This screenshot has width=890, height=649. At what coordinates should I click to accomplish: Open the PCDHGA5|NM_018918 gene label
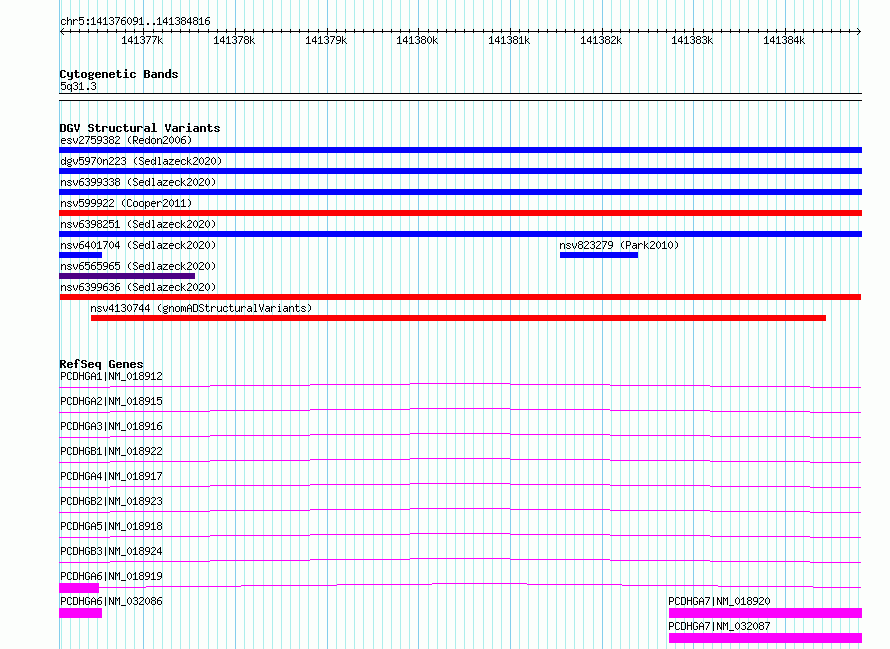click(x=111, y=526)
